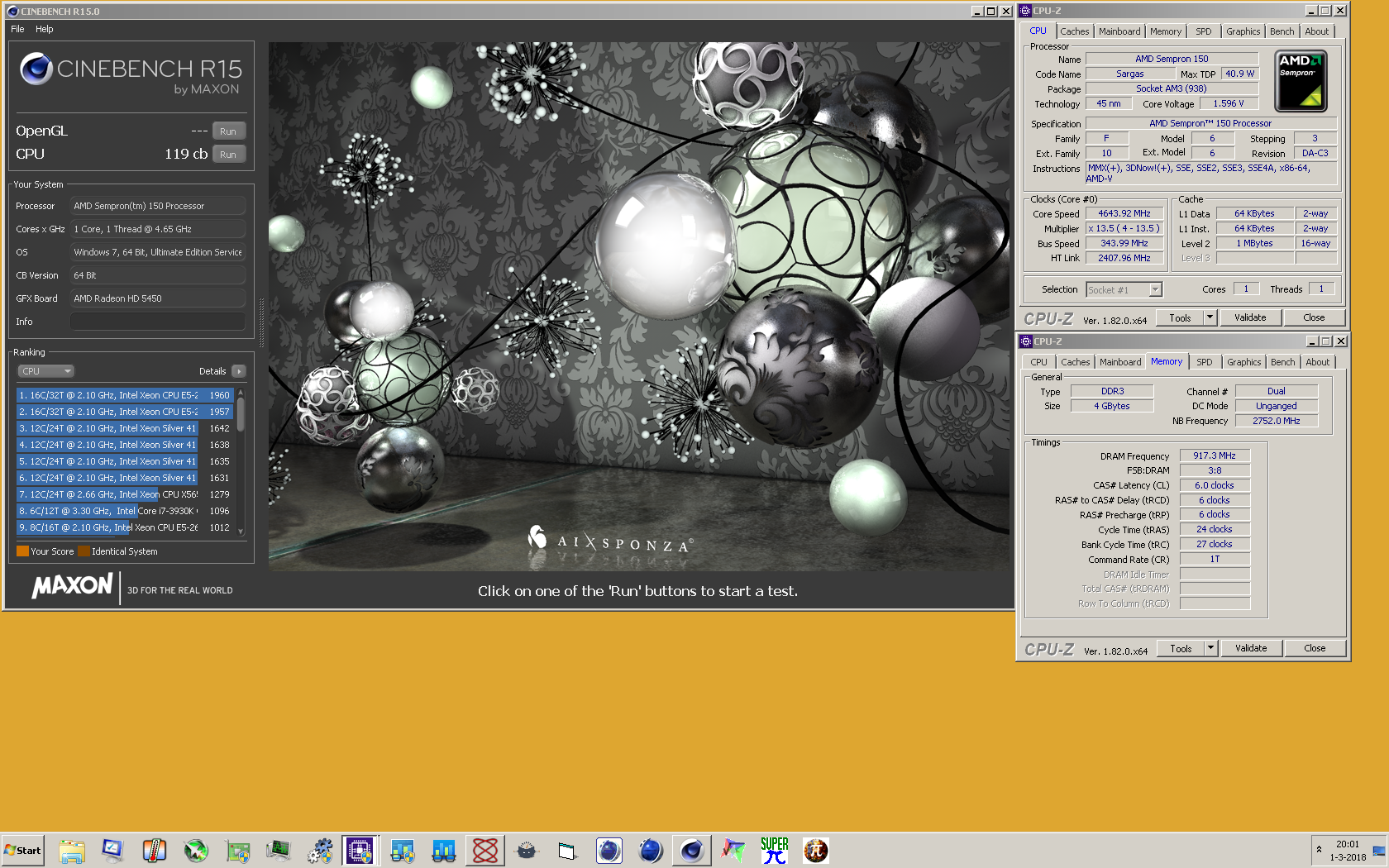Open the thermometer temperature app in taskbar
The image size is (1389, 868).
point(154,851)
